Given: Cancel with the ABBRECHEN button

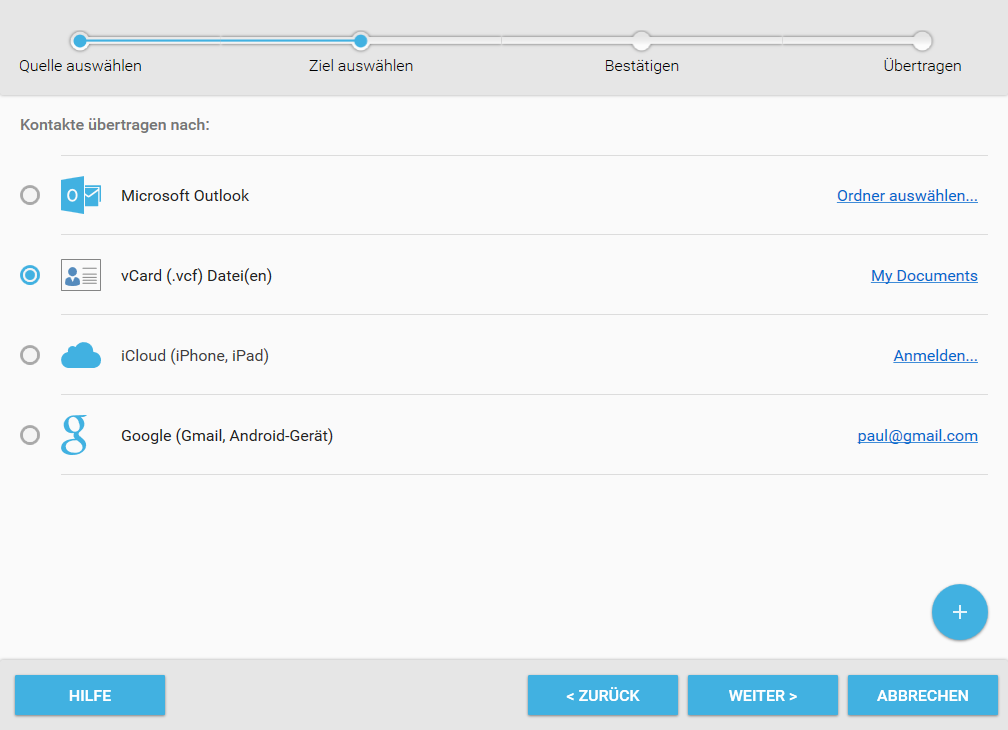Looking at the screenshot, I should (922, 695).
